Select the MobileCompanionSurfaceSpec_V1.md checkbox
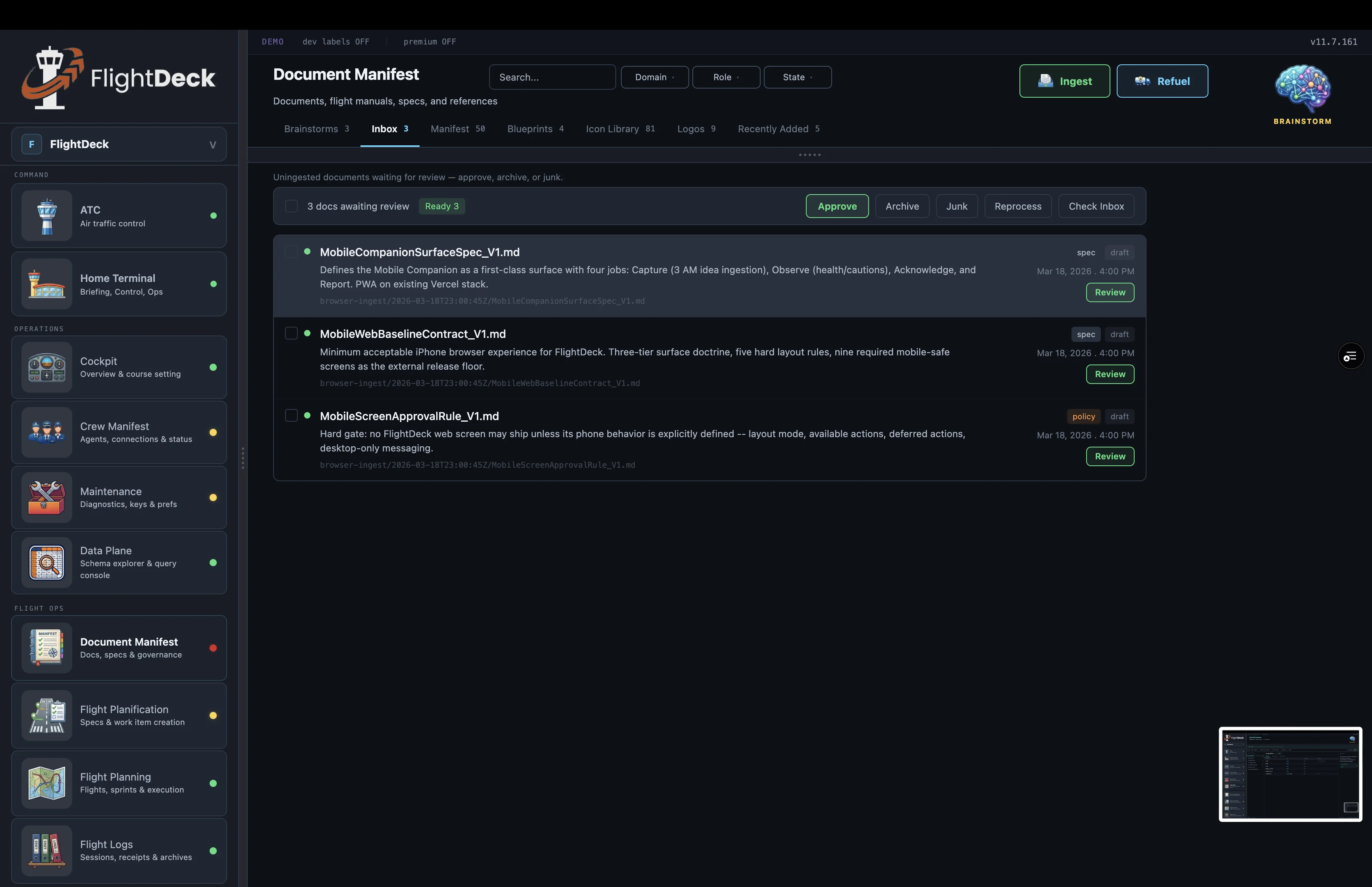The image size is (1372, 887). [291, 252]
